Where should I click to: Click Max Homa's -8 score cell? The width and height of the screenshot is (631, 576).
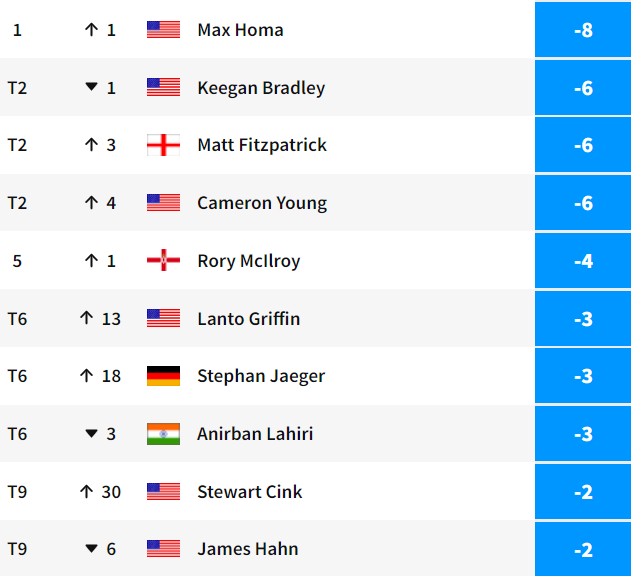click(583, 30)
